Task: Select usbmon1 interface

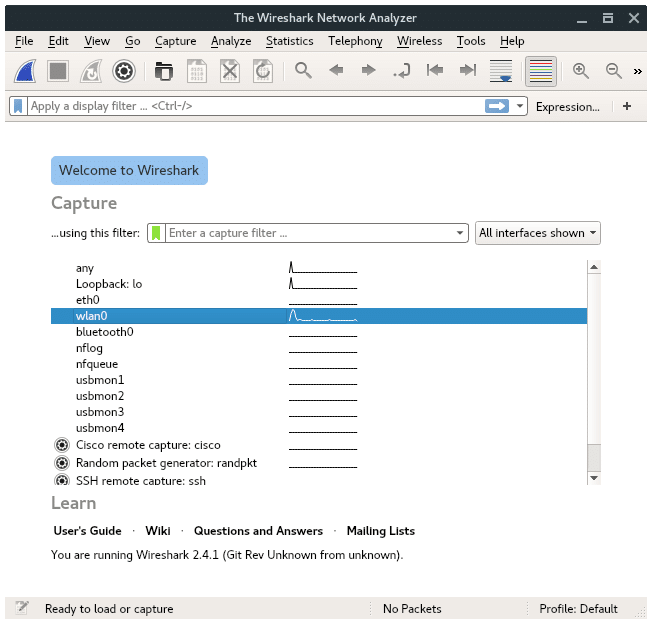Action: (319, 380)
